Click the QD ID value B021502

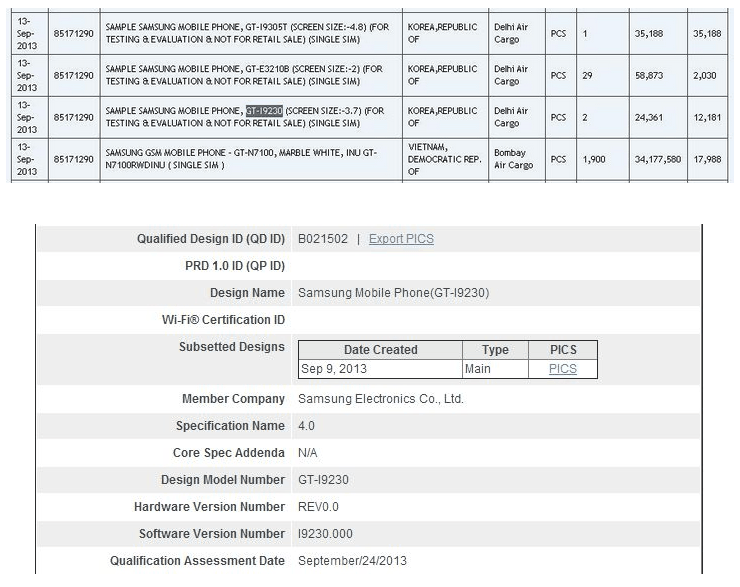tap(323, 239)
